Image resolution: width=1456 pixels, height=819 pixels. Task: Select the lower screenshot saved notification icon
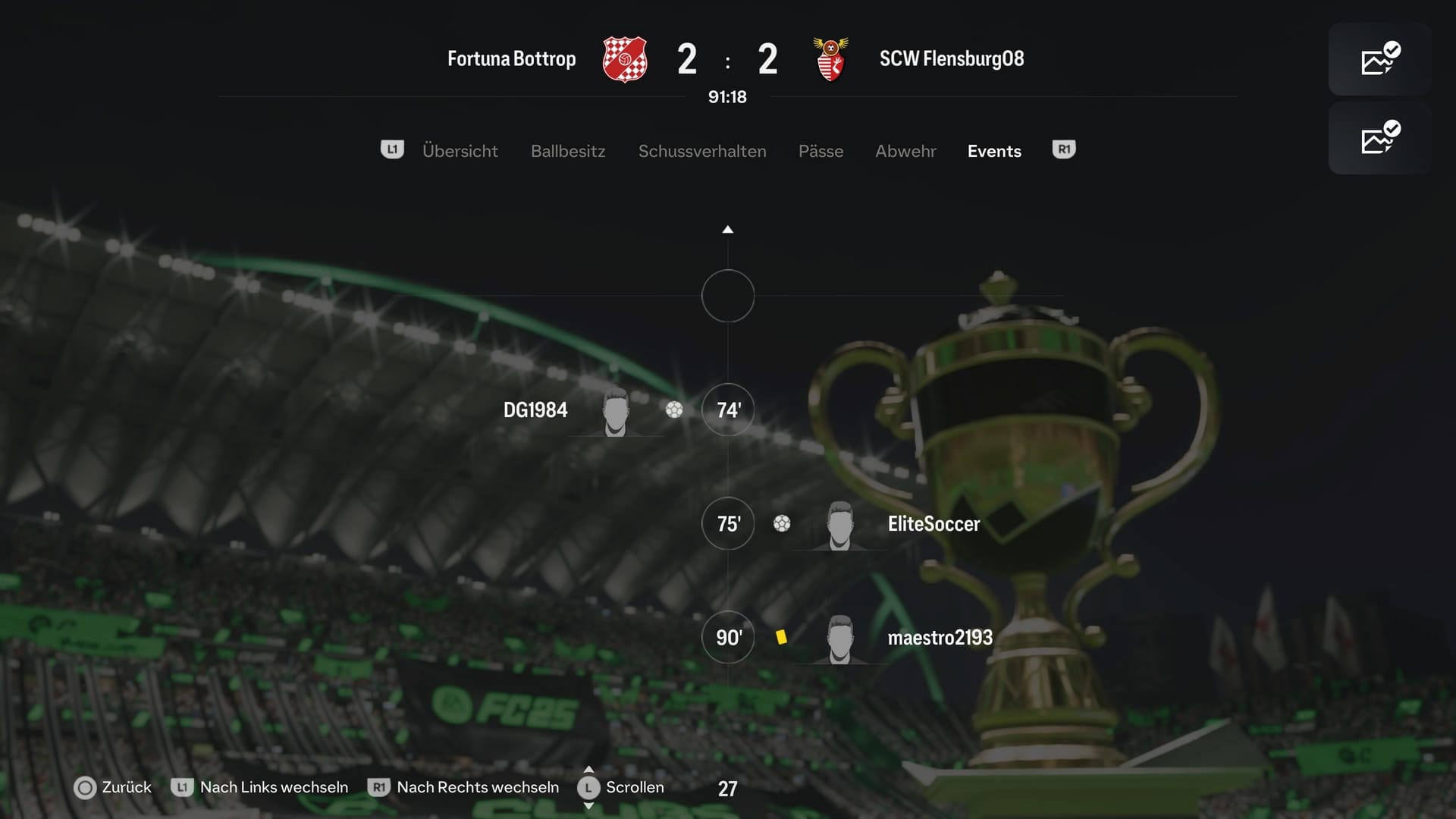pos(1380,139)
